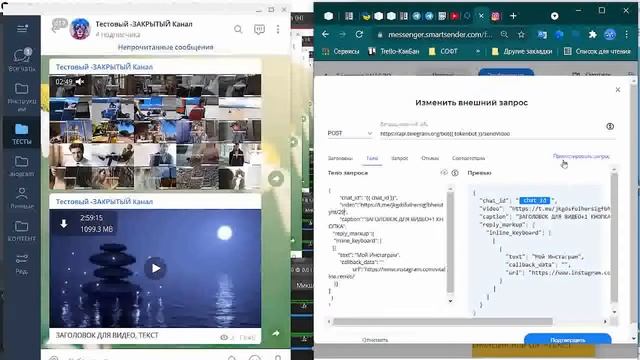640x360 pixels.
Task: Open the Chrome three-dot menu
Action: point(627,35)
